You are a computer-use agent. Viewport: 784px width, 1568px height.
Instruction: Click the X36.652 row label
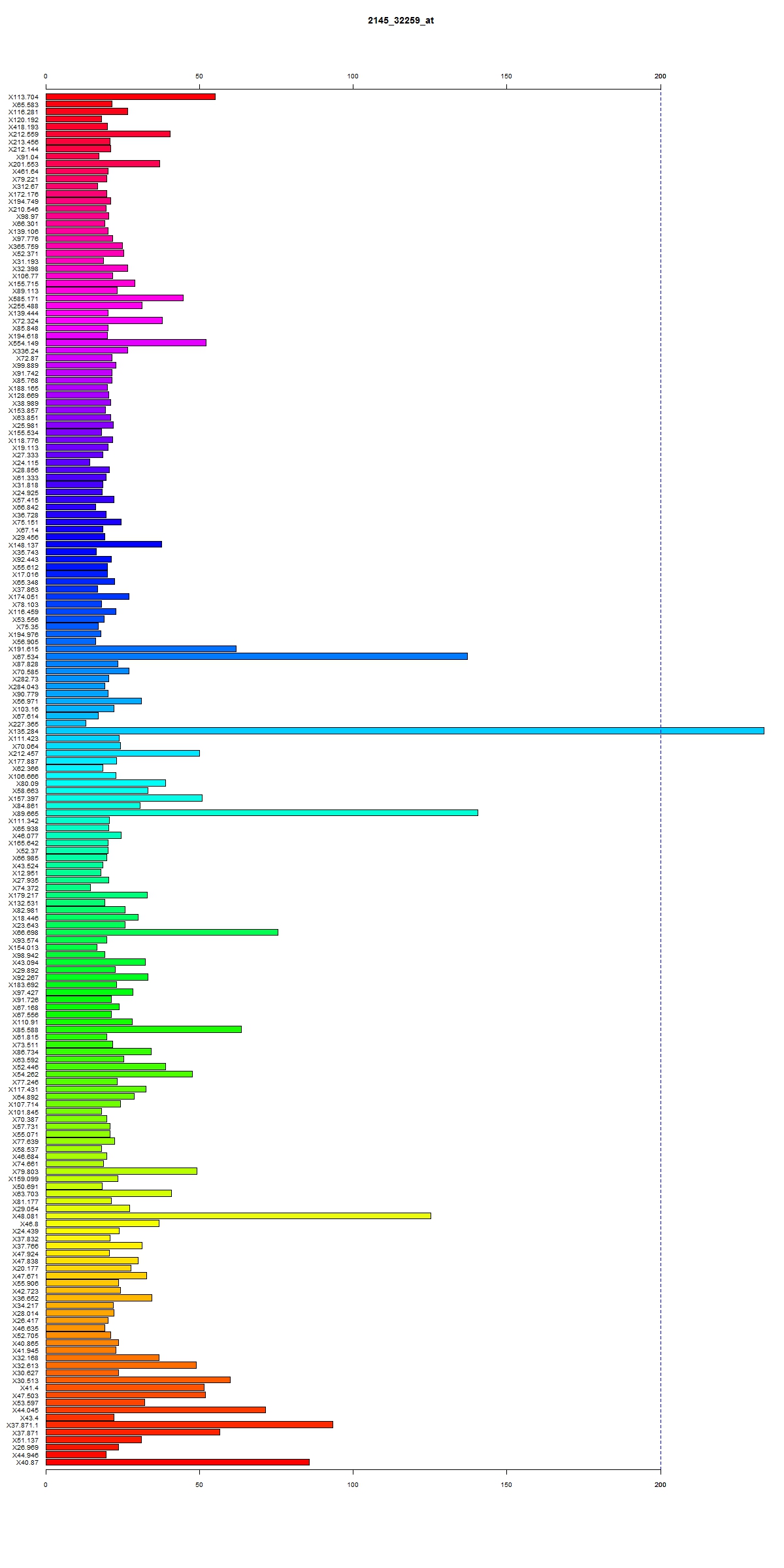pyautogui.click(x=25, y=1298)
